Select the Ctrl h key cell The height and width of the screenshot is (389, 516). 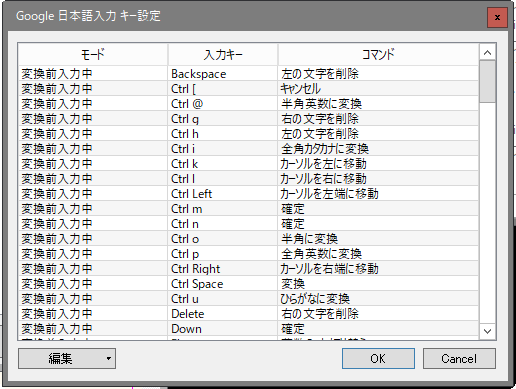point(223,134)
